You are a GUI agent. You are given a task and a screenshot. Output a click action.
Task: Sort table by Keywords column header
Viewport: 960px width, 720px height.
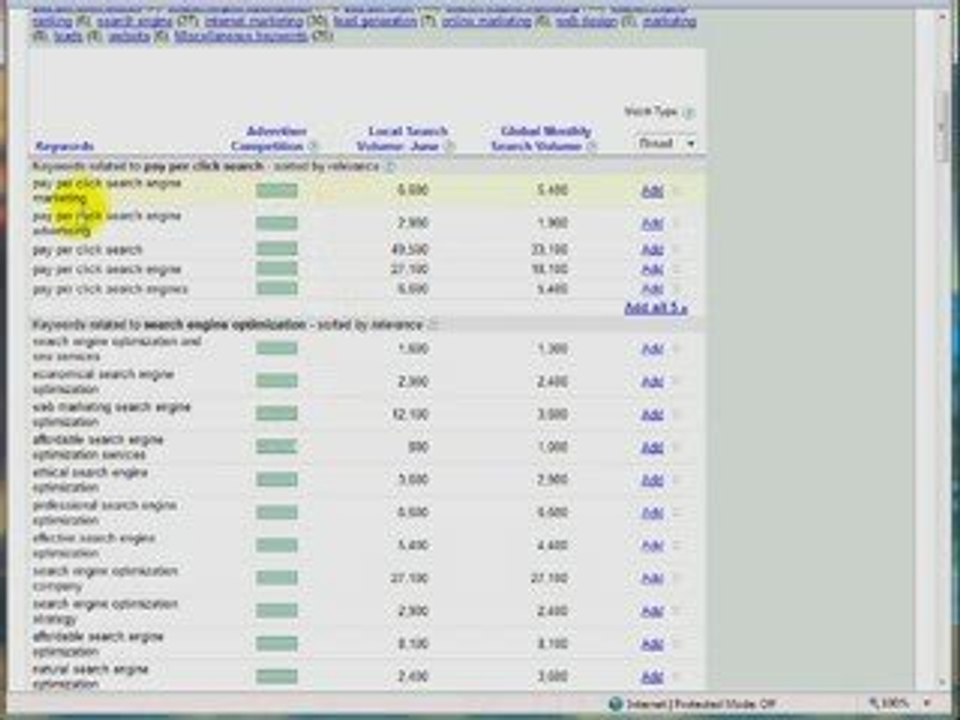coord(64,146)
